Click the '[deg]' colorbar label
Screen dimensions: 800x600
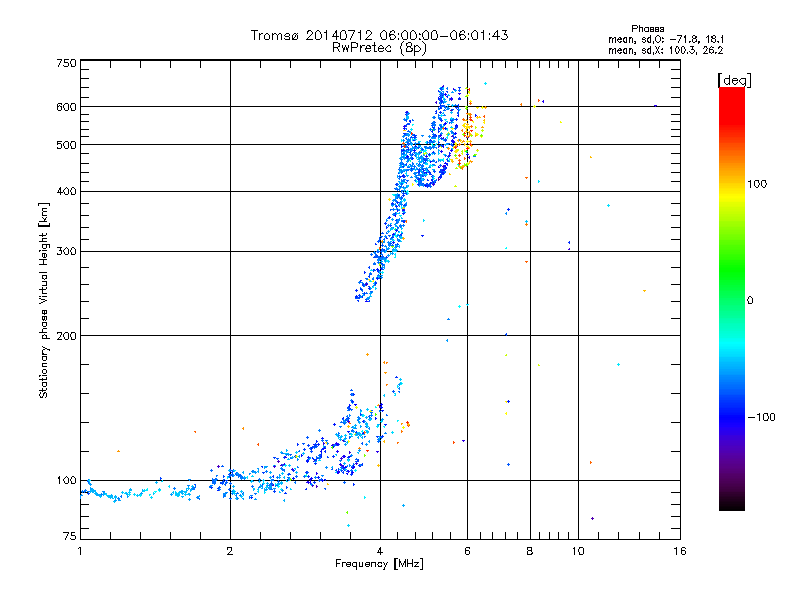[x=734, y=80]
